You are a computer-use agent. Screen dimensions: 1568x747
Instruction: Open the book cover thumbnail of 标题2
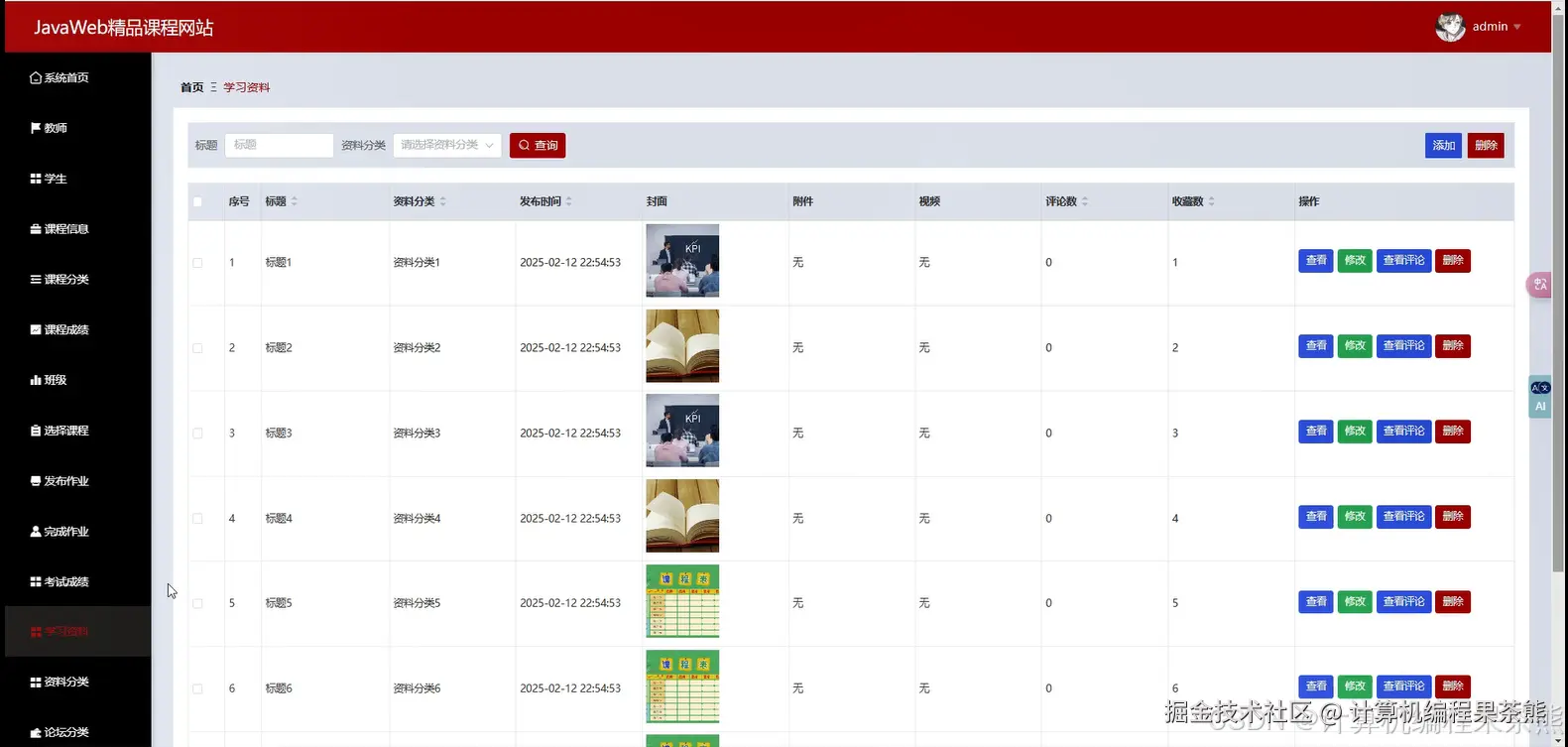[682, 346]
